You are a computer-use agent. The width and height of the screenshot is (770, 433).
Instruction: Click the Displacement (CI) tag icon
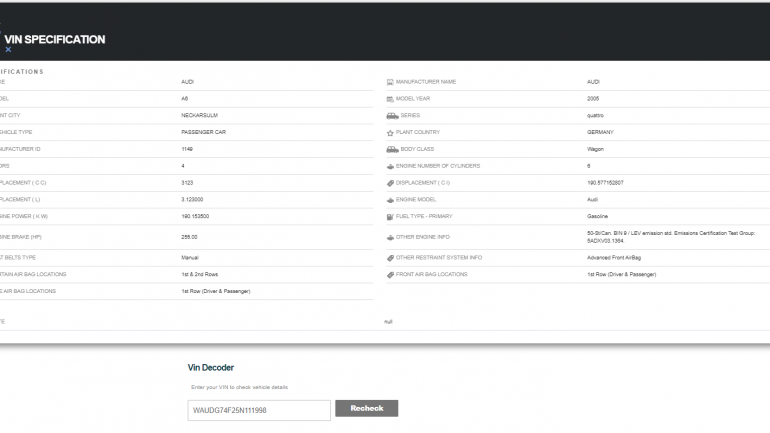click(x=390, y=183)
